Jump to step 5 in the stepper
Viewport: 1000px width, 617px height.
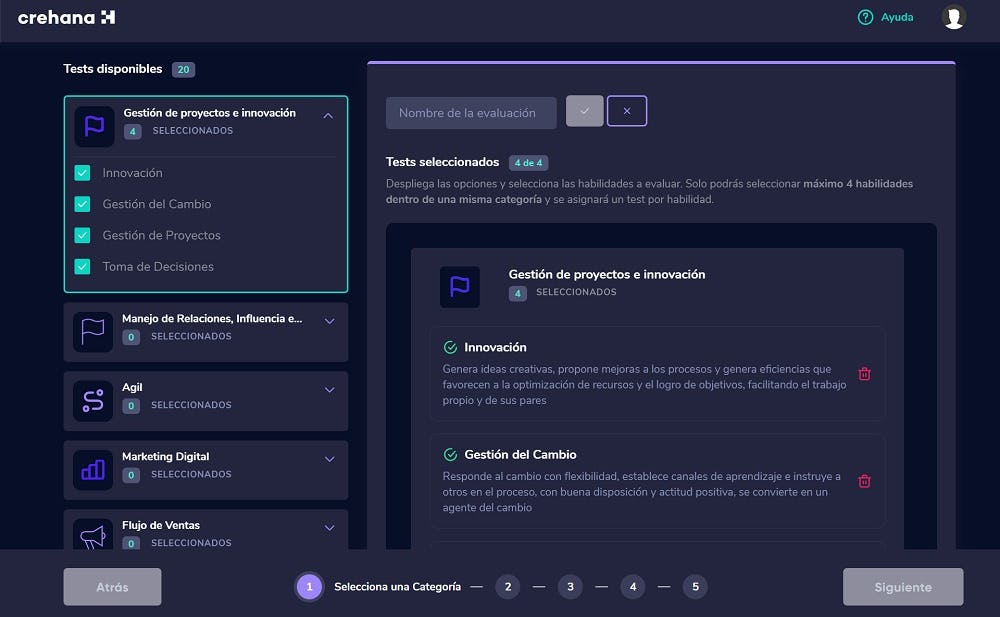[695, 587]
